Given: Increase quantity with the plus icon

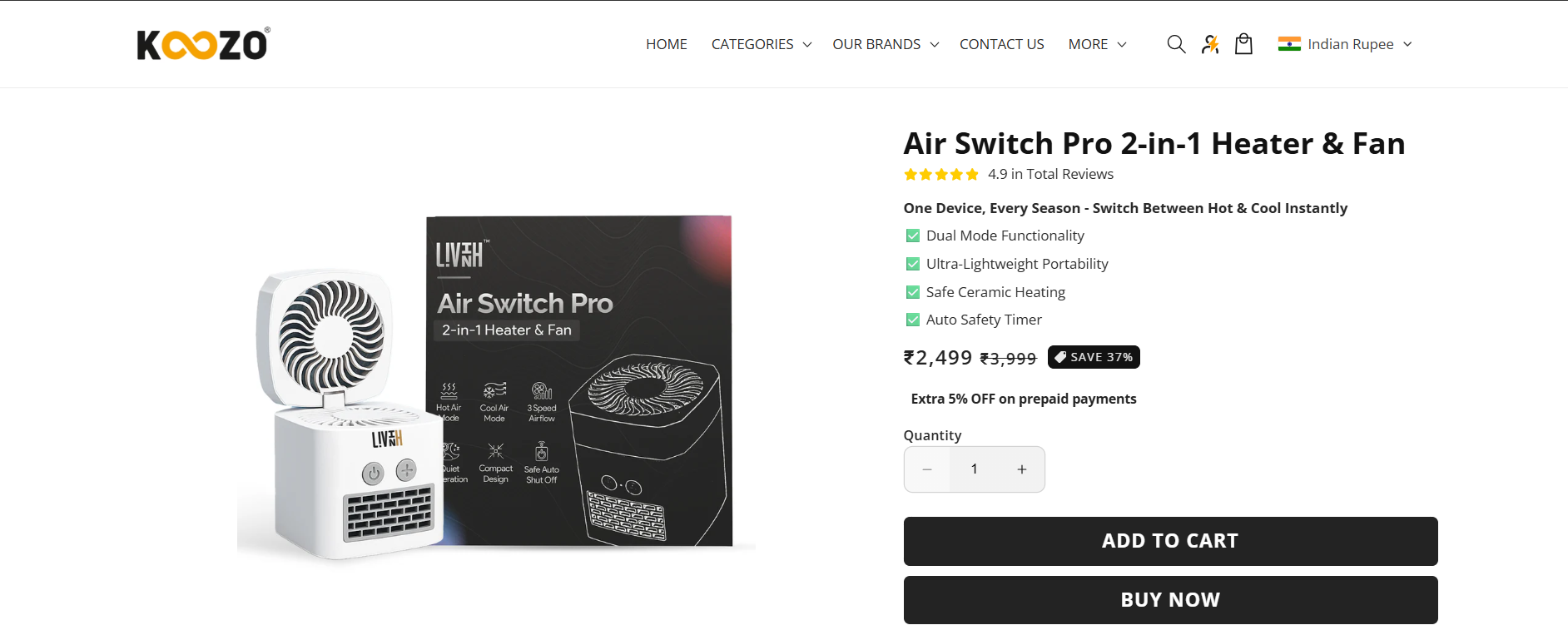Looking at the screenshot, I should click(1022, 469).
